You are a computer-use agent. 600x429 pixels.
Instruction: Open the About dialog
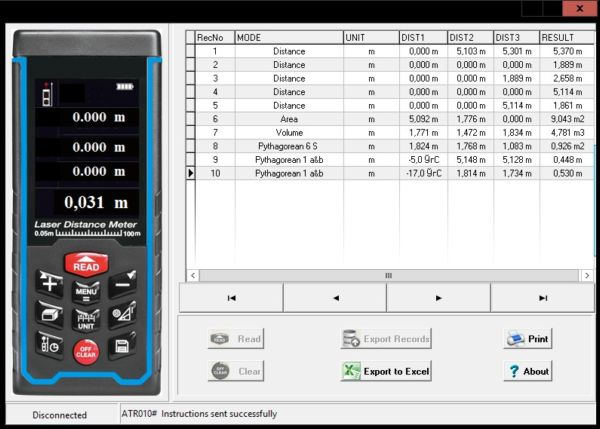click(x=527, y=371)
